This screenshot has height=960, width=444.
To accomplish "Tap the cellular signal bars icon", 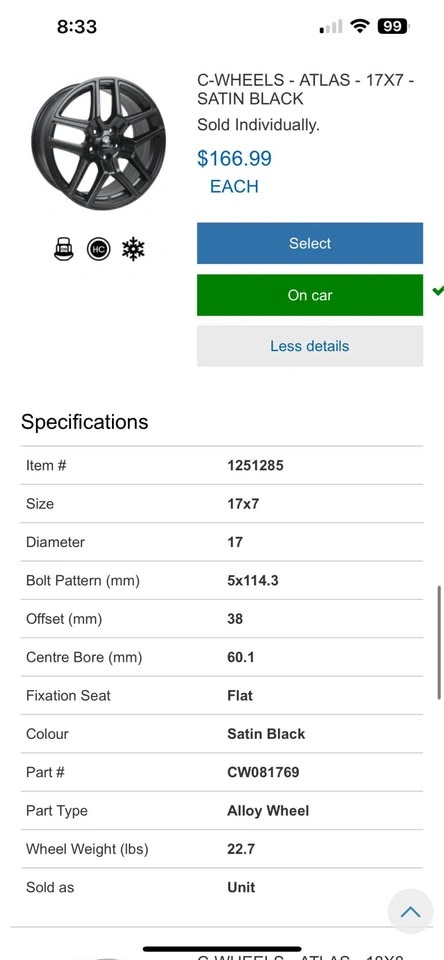I will pos(331,27).
